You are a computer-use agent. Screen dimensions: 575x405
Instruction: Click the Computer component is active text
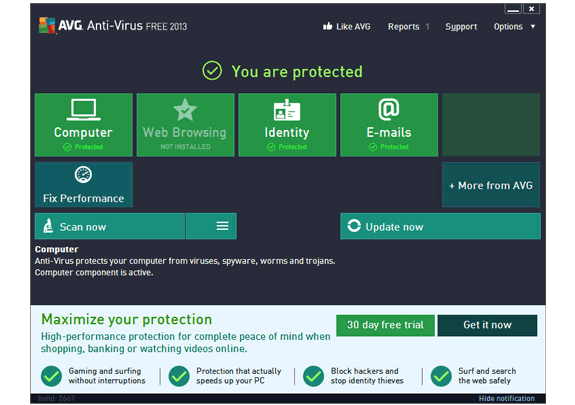pyautogui.click(x=94, y=273)
